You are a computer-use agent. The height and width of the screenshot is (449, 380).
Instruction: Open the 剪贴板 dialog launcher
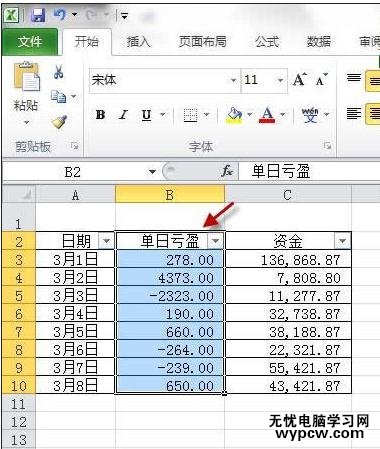(x=74, y=146)
